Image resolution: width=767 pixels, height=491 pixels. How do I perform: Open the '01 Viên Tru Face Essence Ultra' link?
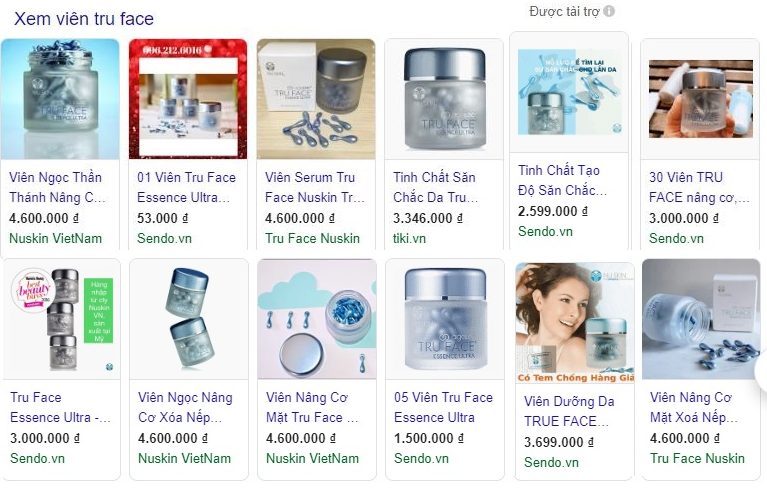click(186, 187)
